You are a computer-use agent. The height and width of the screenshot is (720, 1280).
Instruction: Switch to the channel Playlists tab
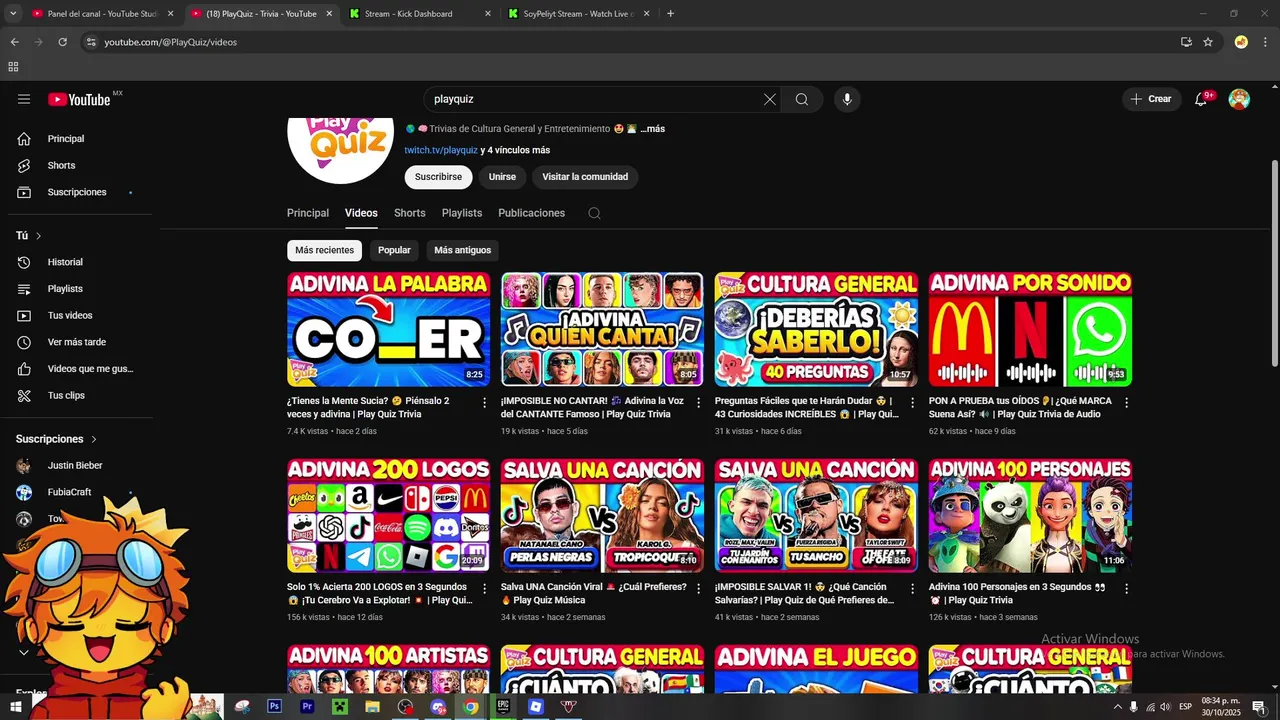[x=462, y=213]
